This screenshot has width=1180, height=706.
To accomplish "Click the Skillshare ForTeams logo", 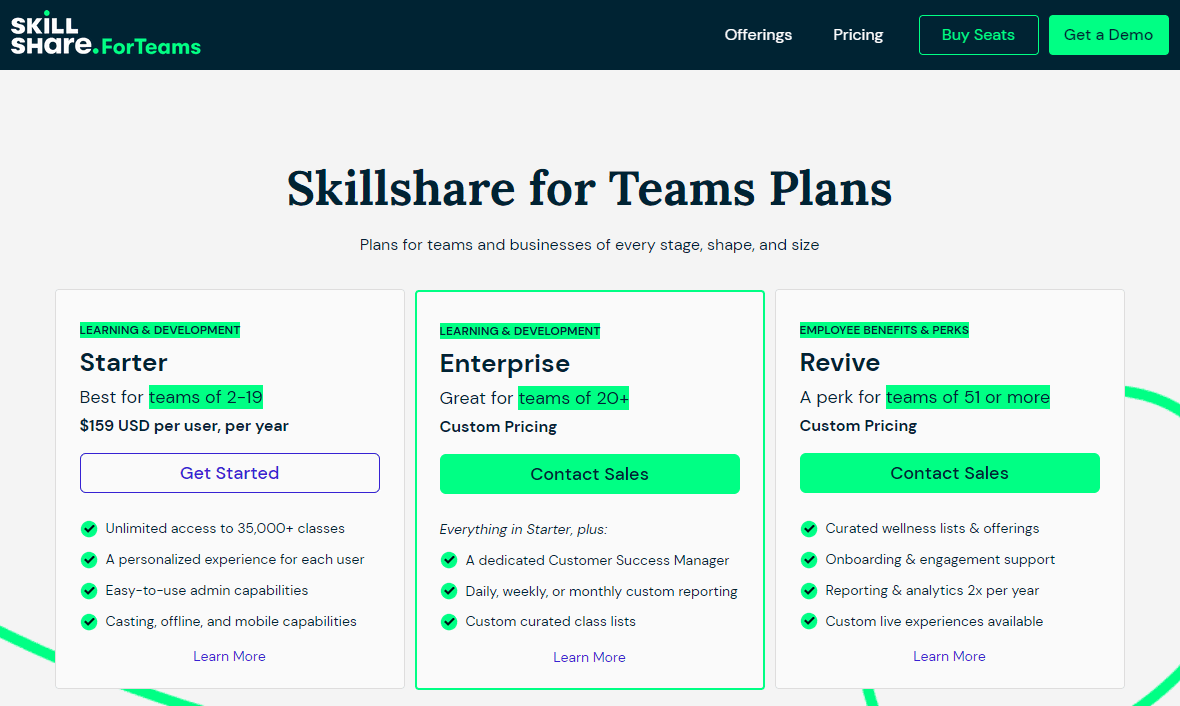I will (106, 34).
